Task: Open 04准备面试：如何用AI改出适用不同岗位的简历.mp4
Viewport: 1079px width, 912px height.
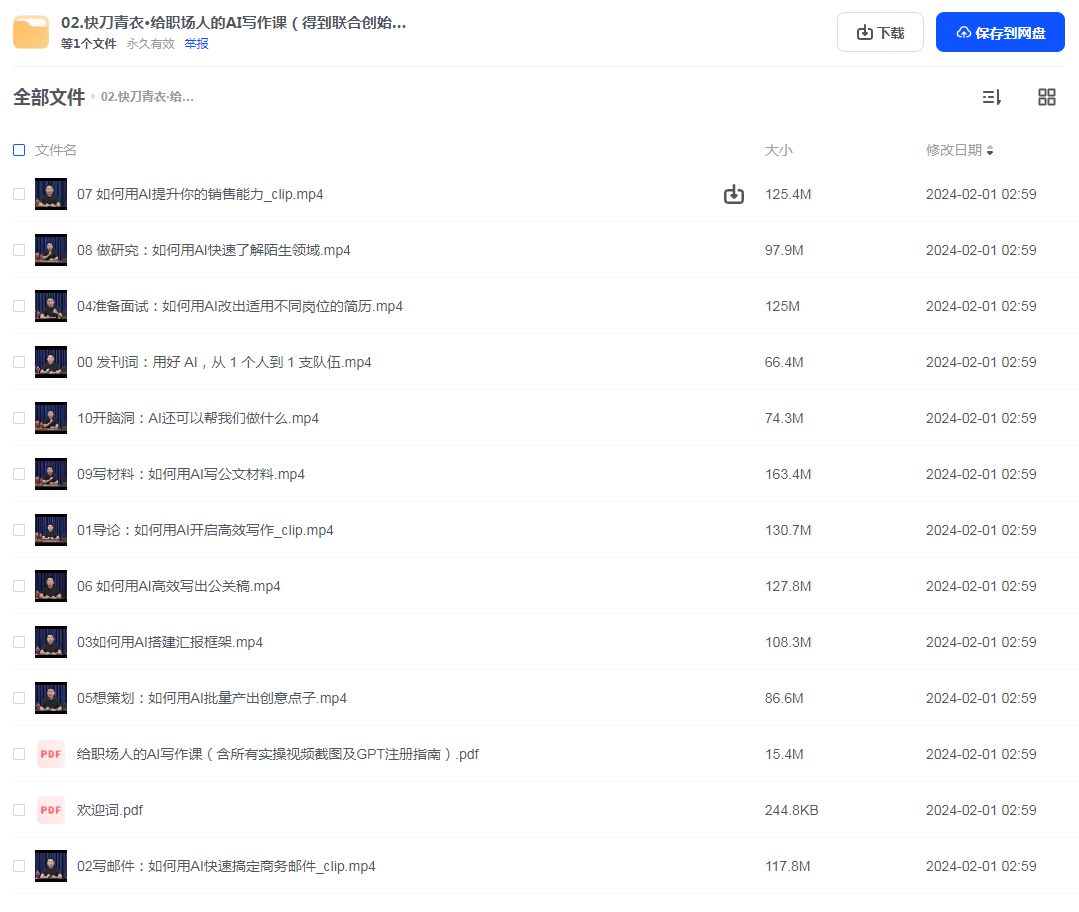Action: (x=239, y=306)
